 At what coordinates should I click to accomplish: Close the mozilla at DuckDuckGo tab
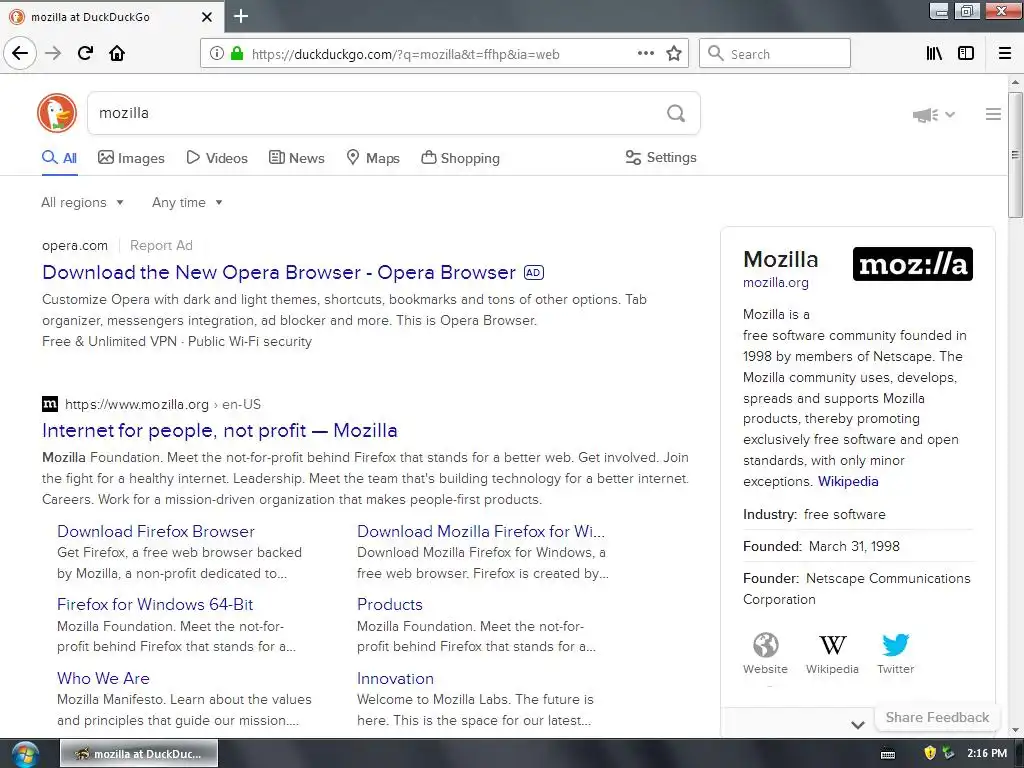click(206, 17)
